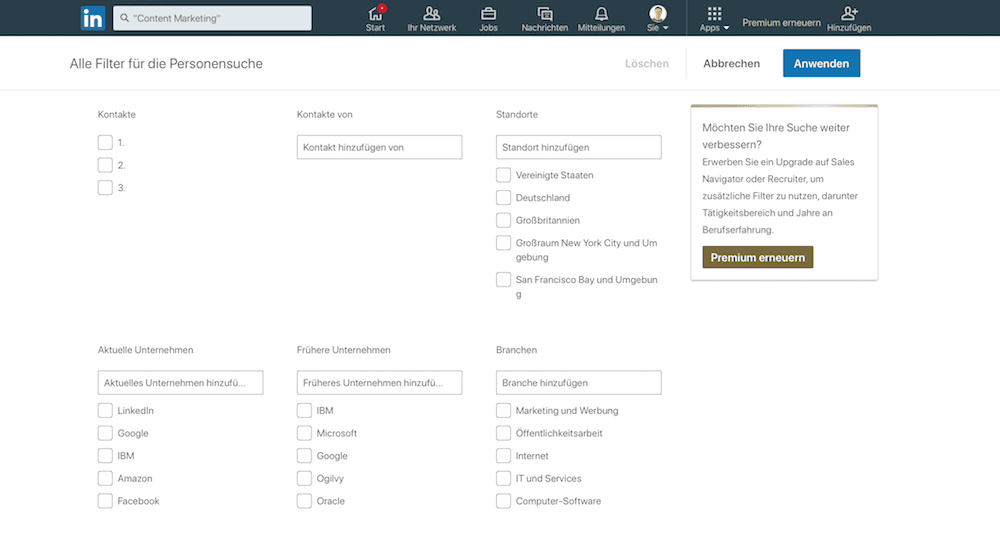Expand the Apps grid menu
This screenshot has width=1000, height=535.
click(x=714, y=18)
